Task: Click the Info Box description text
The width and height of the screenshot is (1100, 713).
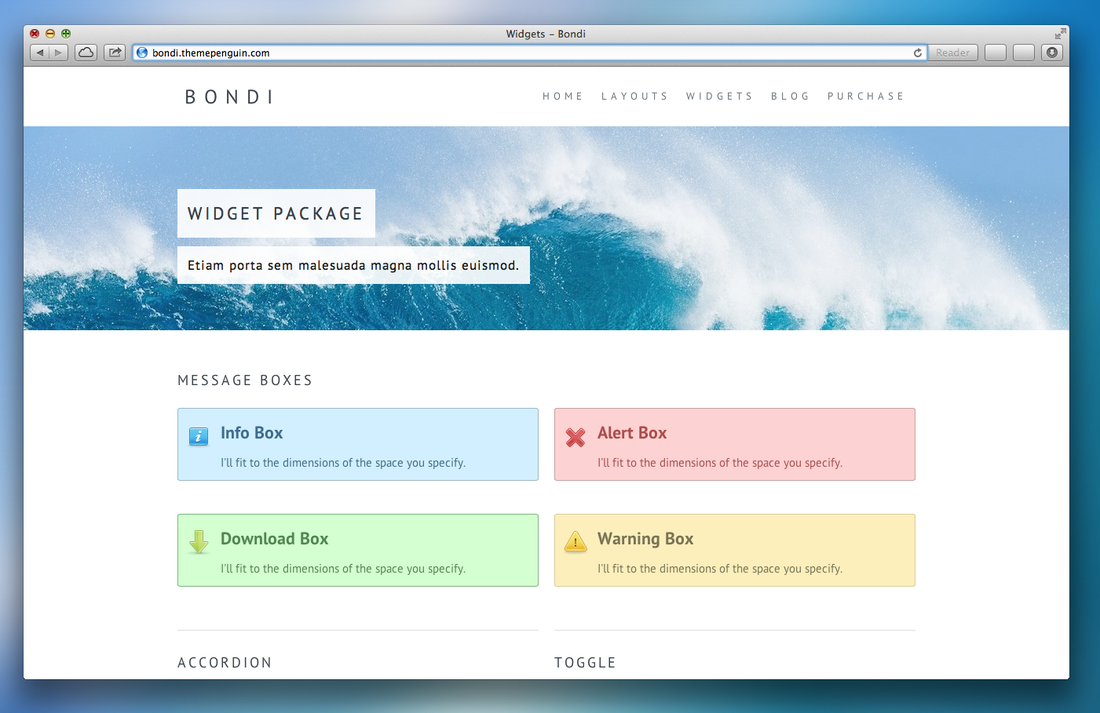Action: [343, 463]
